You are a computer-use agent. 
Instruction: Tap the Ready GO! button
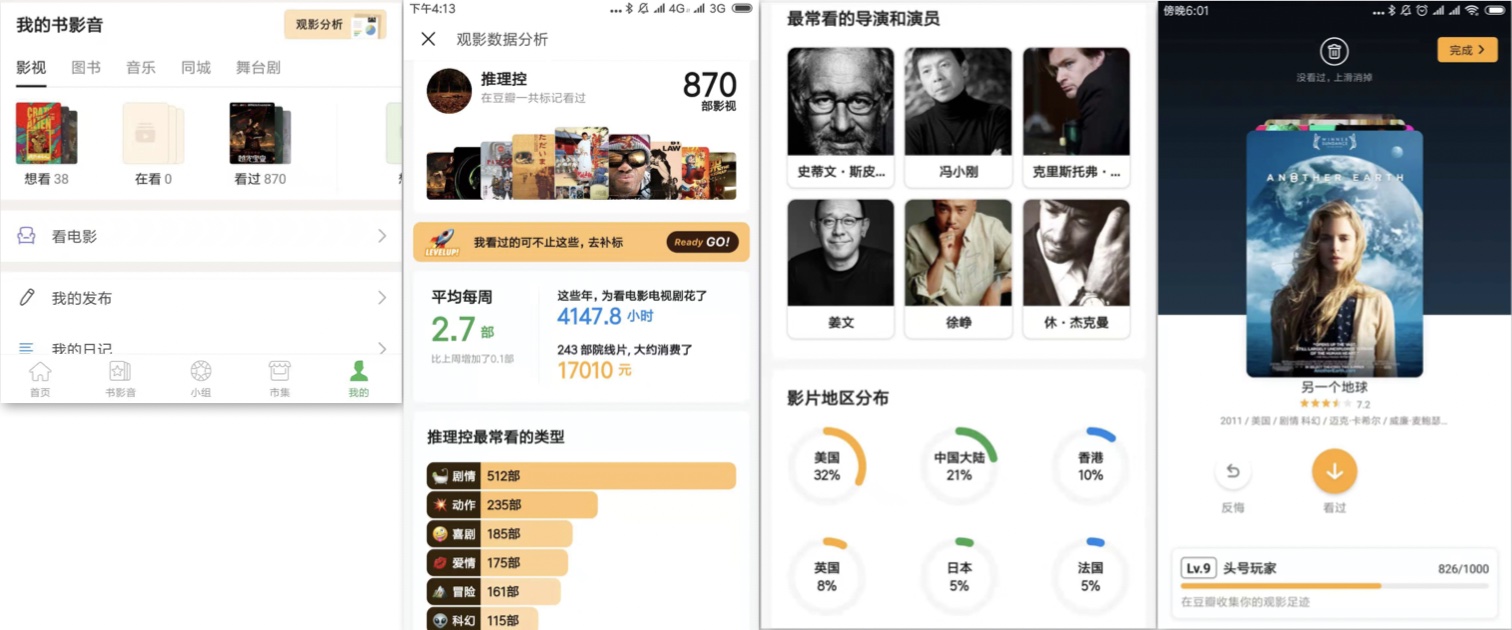(x=702, y=242)
